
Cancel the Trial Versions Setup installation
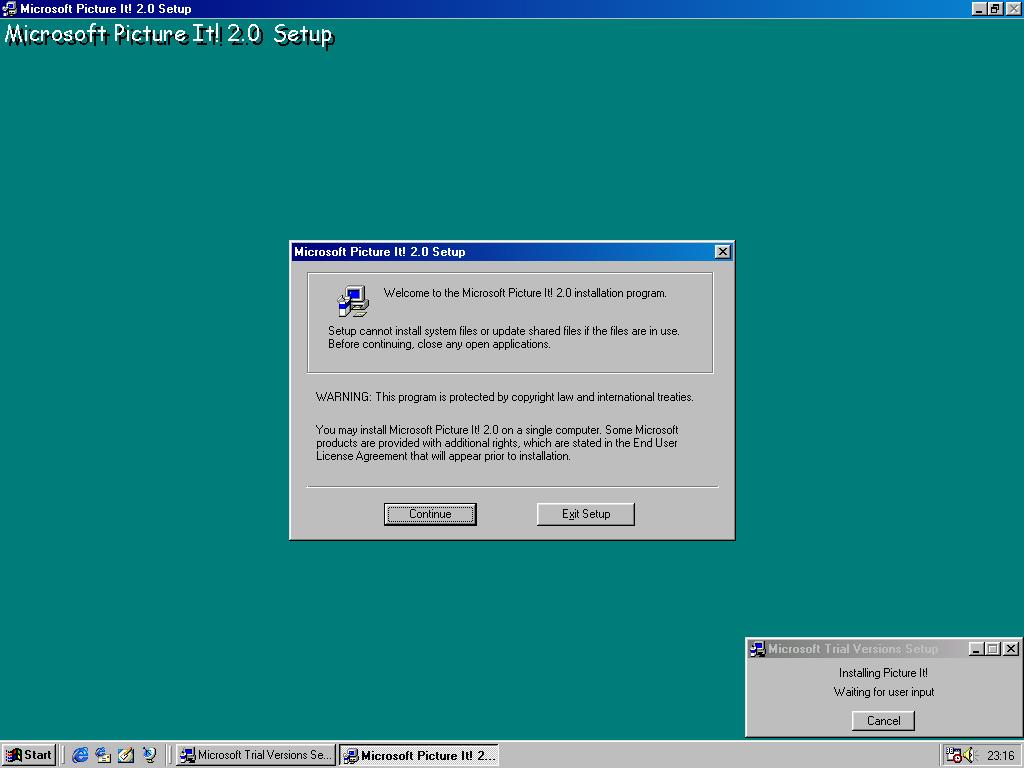pos(883,720)
